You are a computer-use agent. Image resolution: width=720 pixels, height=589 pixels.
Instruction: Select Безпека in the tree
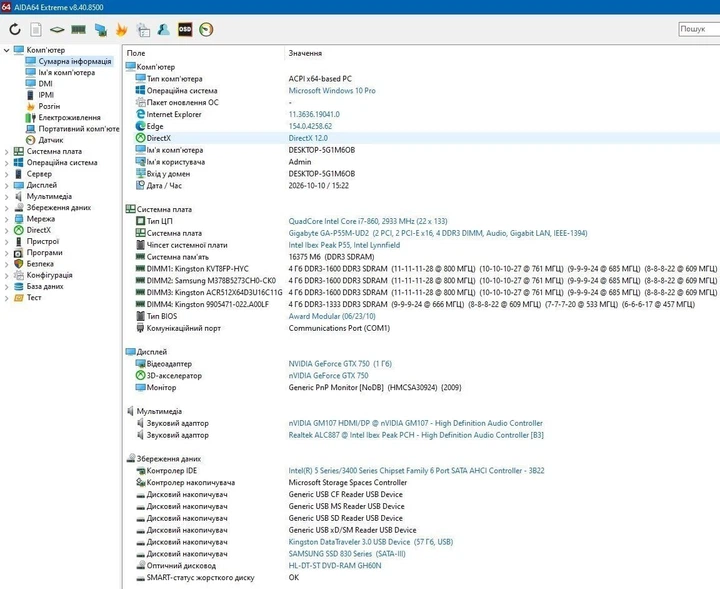[40, 264]
